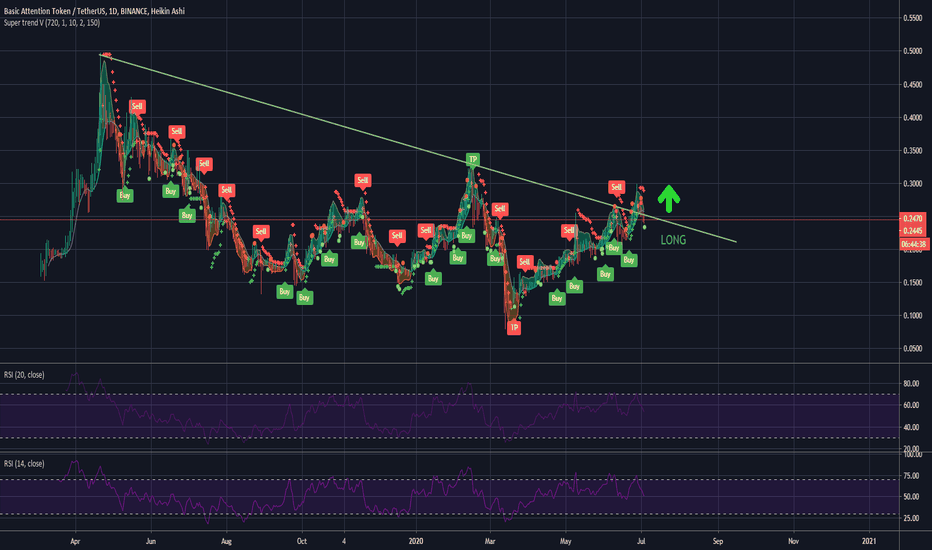Viewport: 932px width, 550px height.
Task: Click the Mar date on the time axis
Action: click(490, 541)
